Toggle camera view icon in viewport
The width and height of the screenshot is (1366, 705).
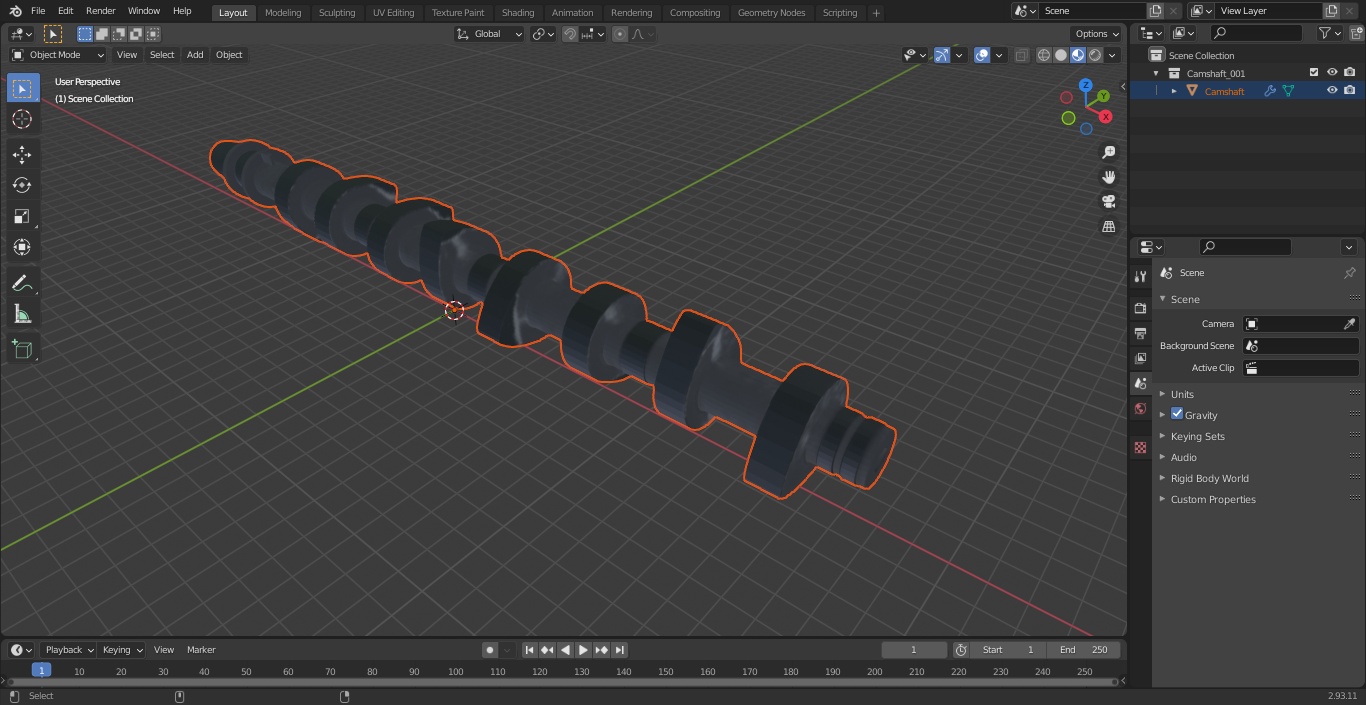(x=1108, y=201)
